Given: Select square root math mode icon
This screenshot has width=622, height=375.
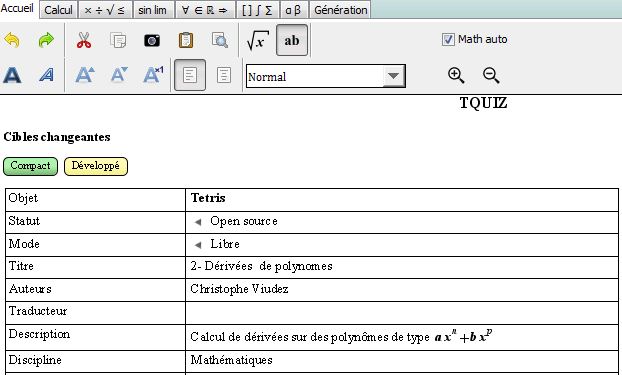Looking at the screenshot, I should pos(257,40).
